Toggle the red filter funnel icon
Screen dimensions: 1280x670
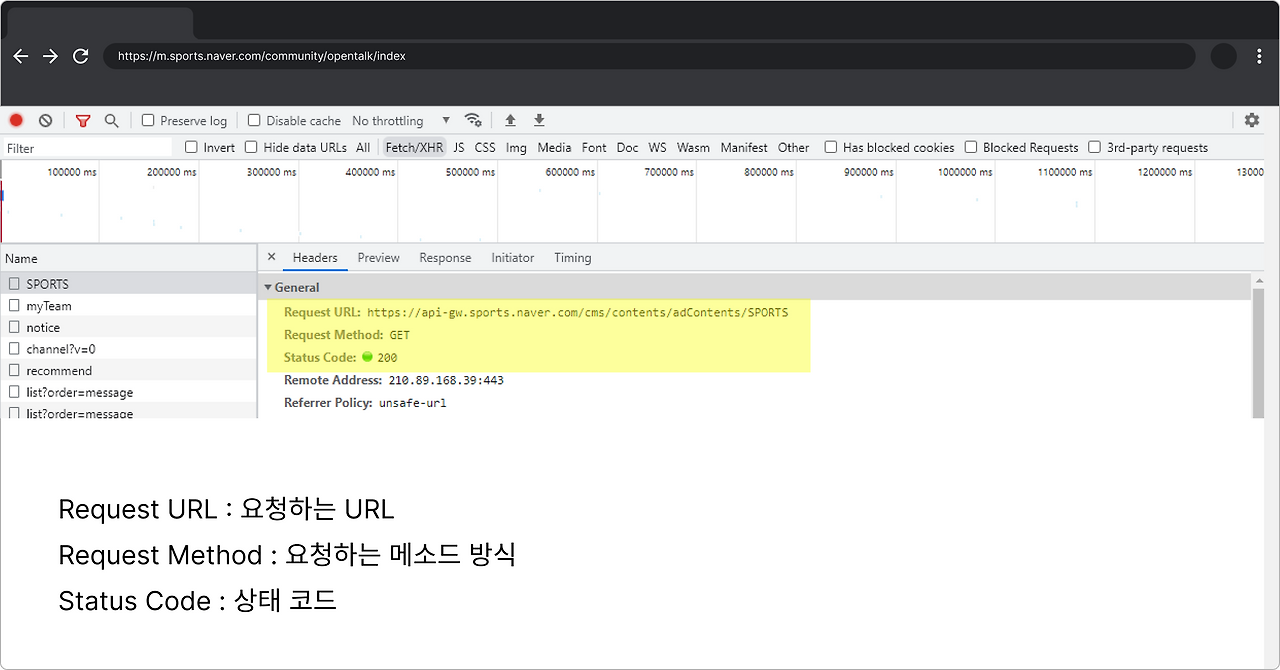tap(83, 120)
